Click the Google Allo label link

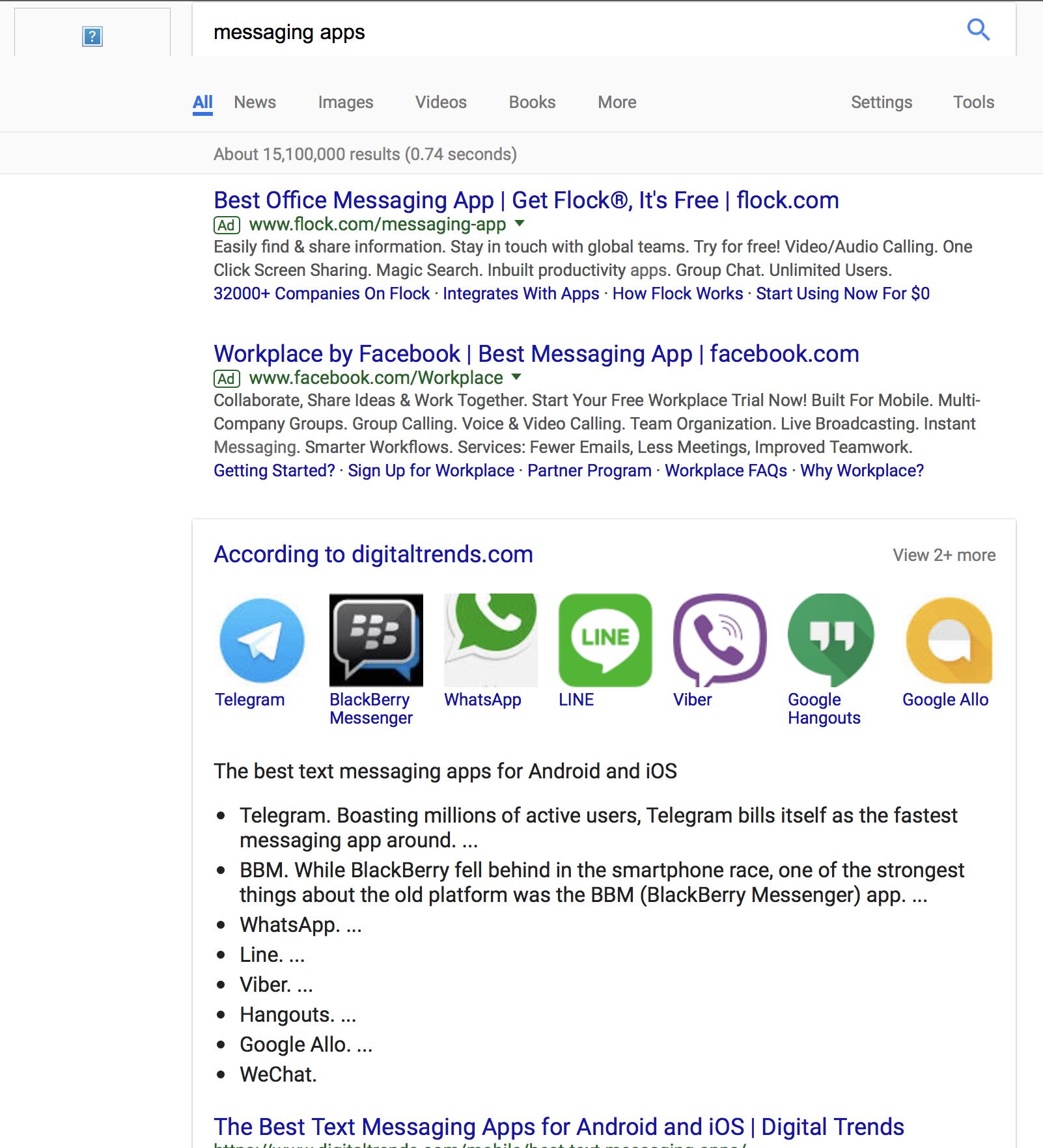coord(945,700)
